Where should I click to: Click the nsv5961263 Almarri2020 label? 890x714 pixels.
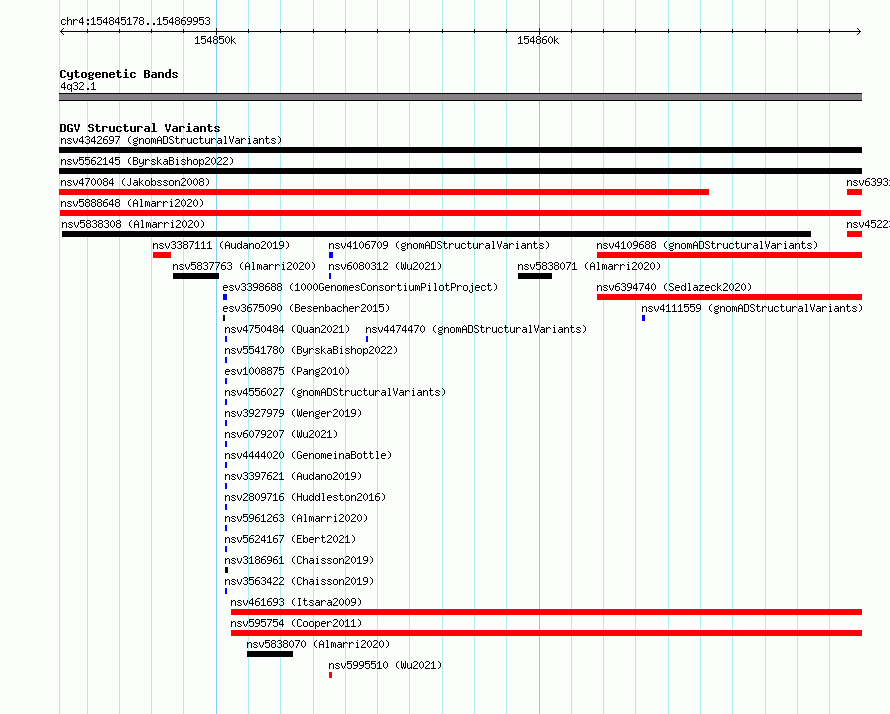point(296,518)
